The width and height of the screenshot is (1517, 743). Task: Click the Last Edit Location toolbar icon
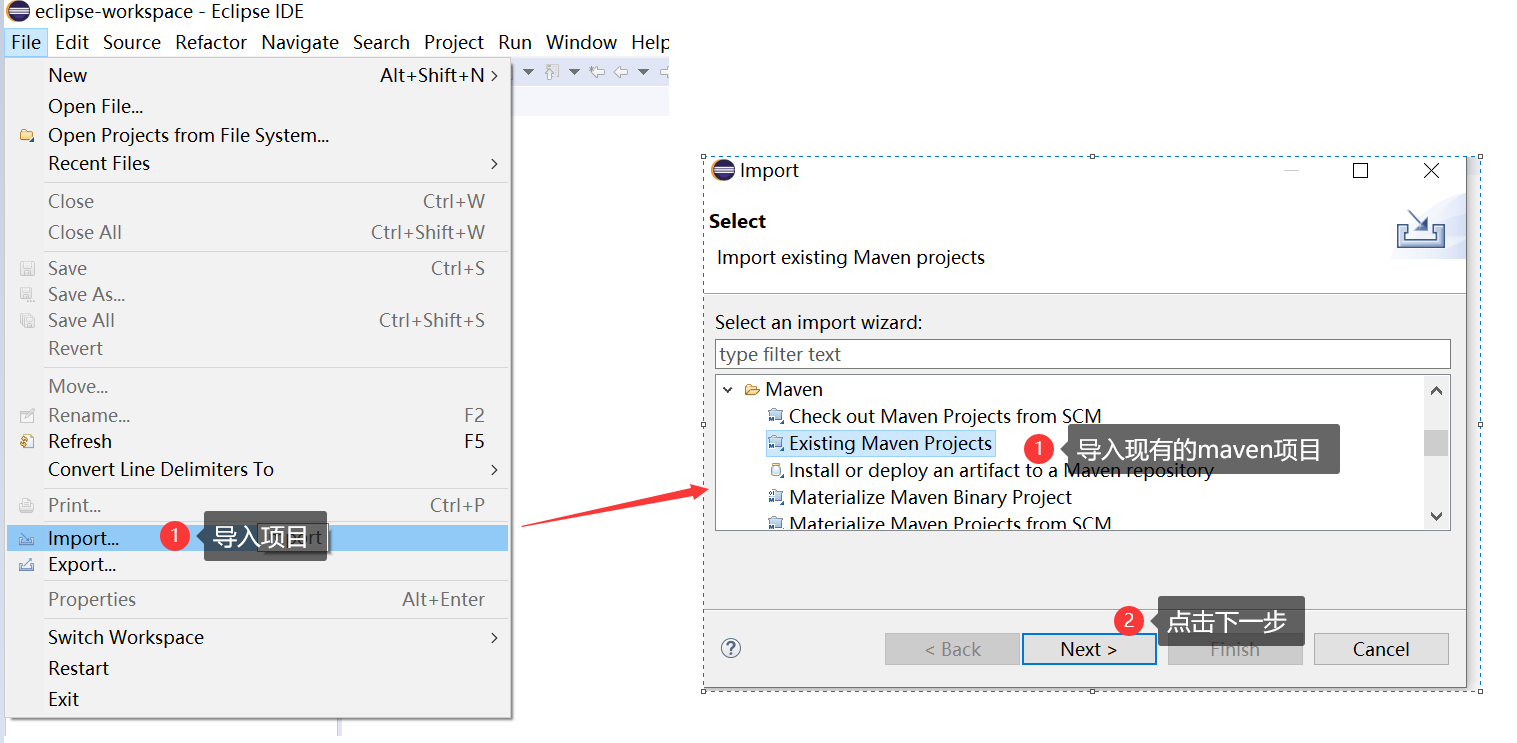pyautogui.click(x=597, y=72)
